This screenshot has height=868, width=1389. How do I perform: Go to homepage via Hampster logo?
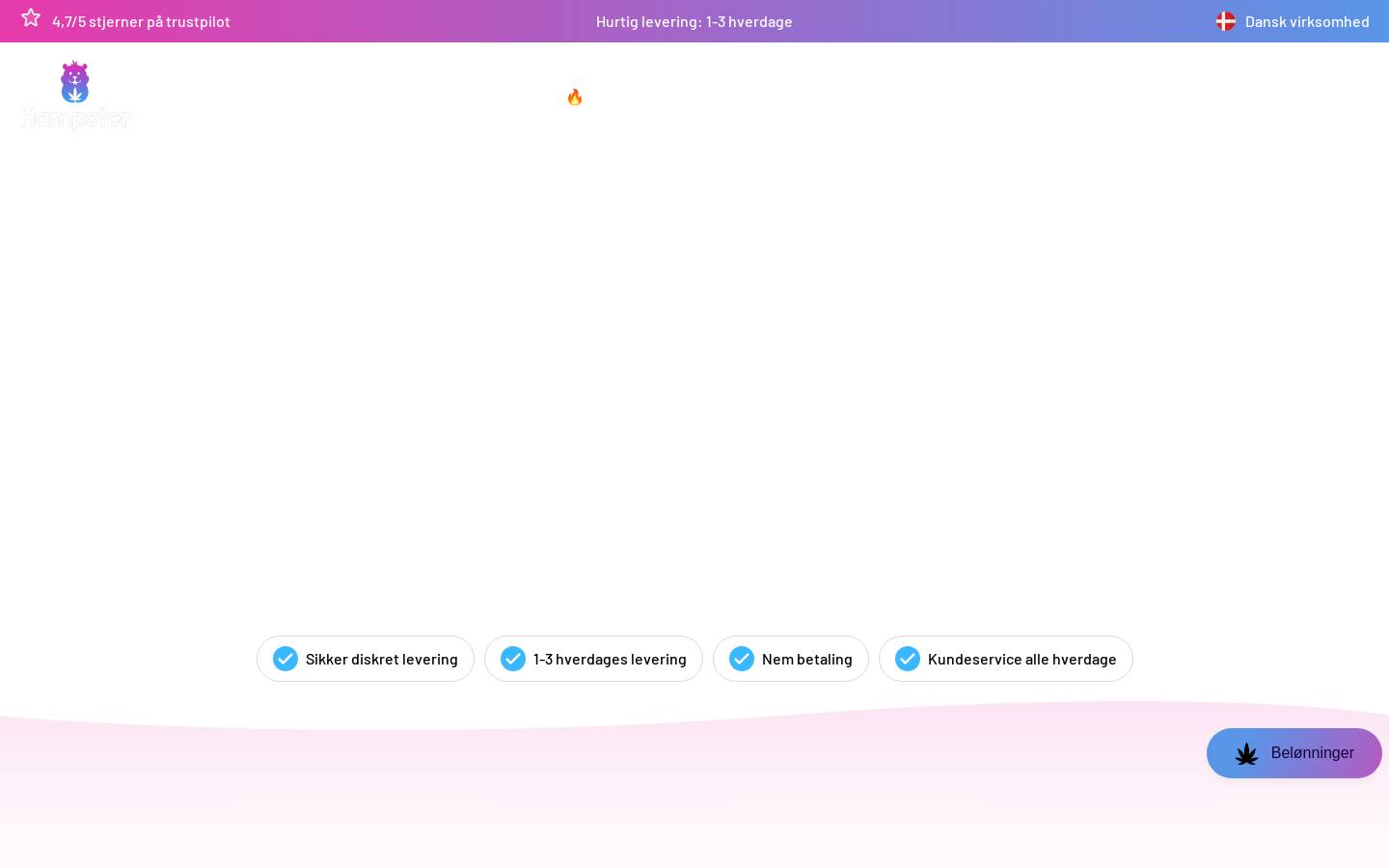click(x=76, y=95)
